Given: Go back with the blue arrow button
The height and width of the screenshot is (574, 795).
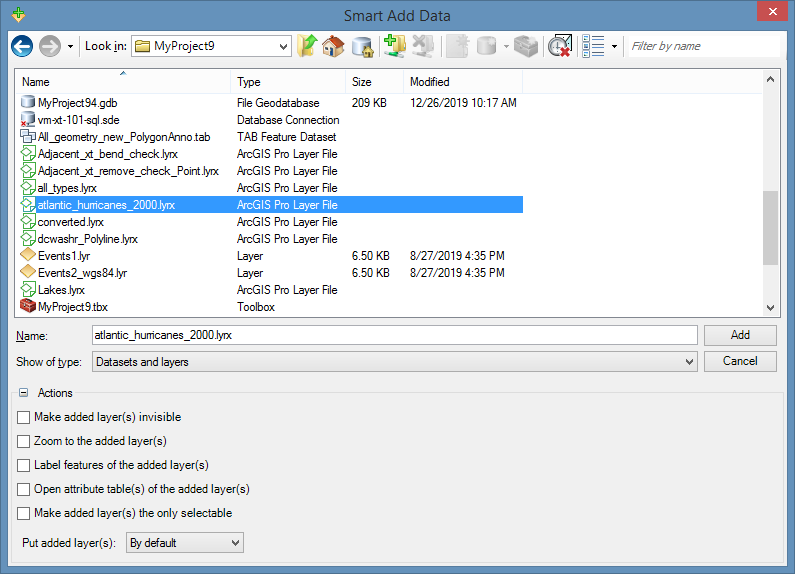Looking at the screenshot, I should 22,46.
